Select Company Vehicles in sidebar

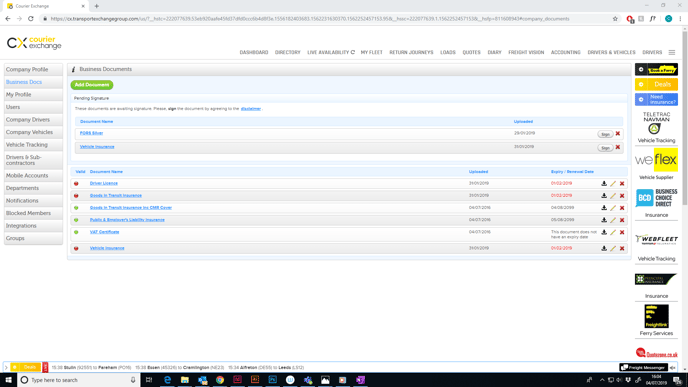coord(33,132)
